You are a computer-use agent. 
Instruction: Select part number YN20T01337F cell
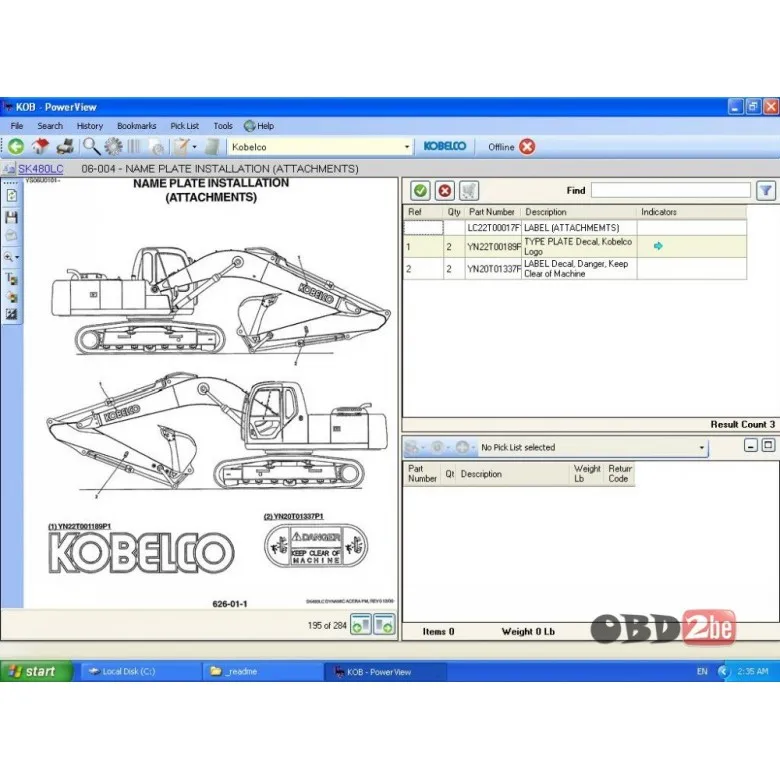[493, 269]
